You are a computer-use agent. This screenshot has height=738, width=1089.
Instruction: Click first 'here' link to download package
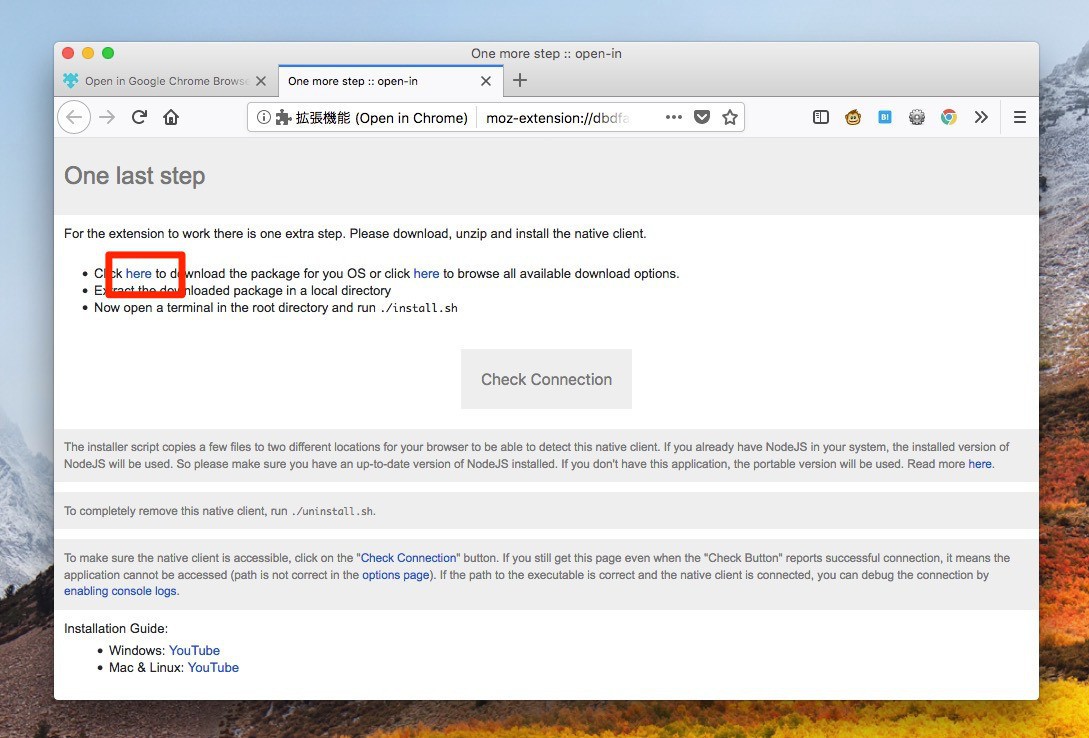tap(138, 274)
